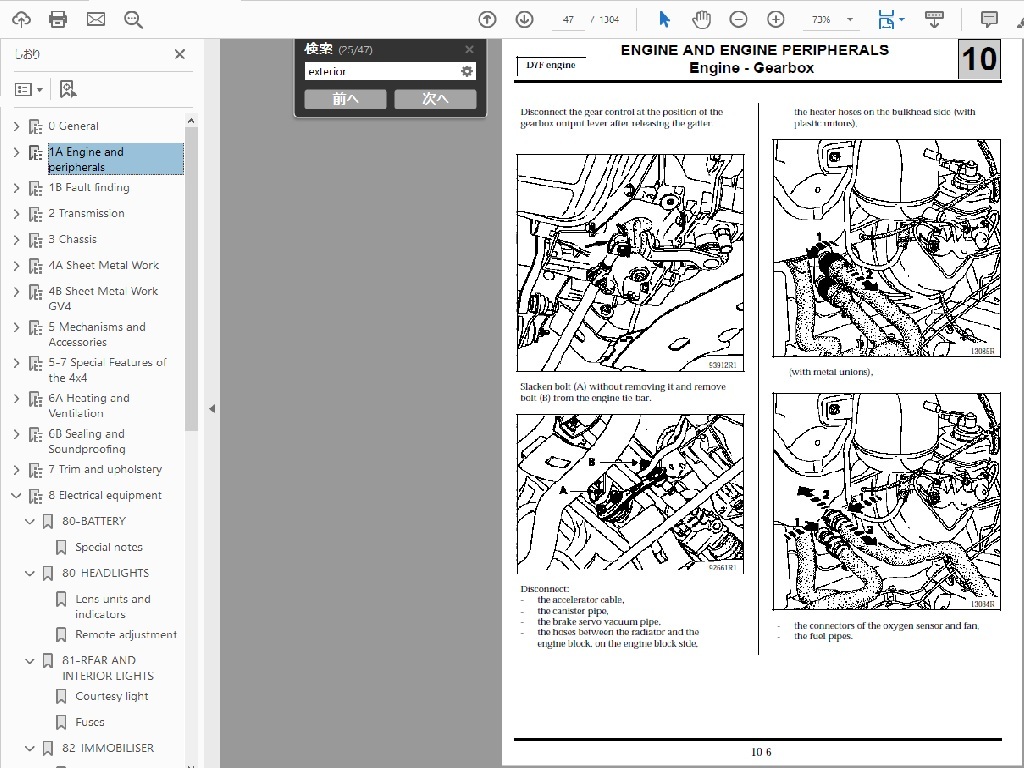Zoom out with the minus icon
This screenshot has height=768, width=1024.
[739, 20]
